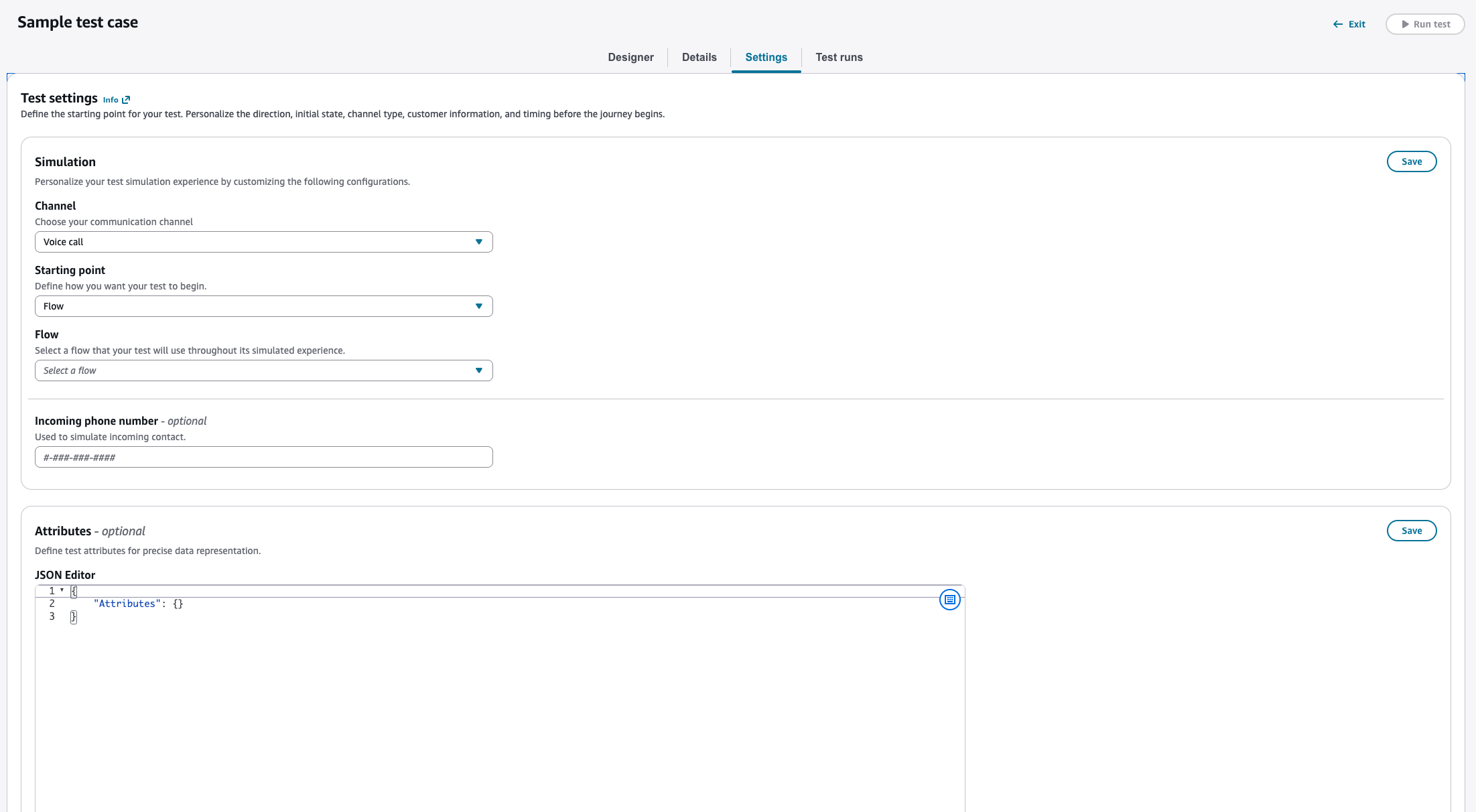1476x812 pixels.
Task: Click the Info link text
Action: (111, 100)
